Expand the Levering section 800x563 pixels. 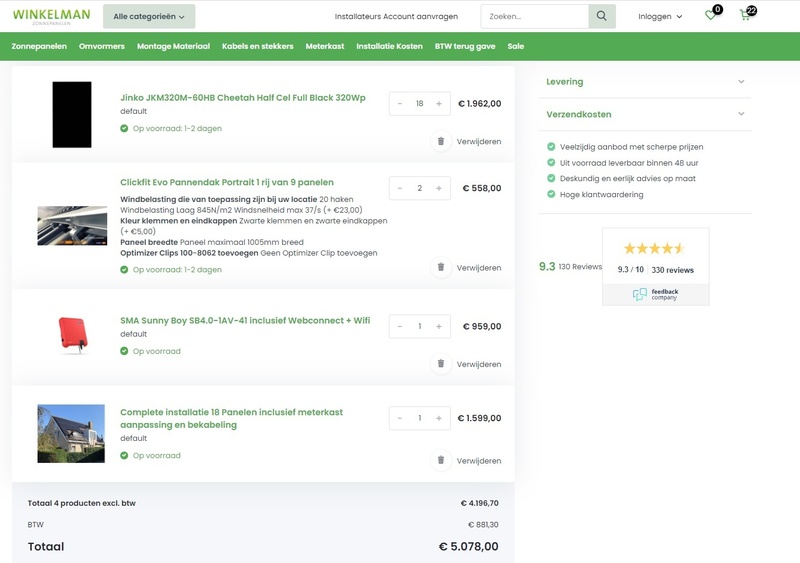(645, 82)
